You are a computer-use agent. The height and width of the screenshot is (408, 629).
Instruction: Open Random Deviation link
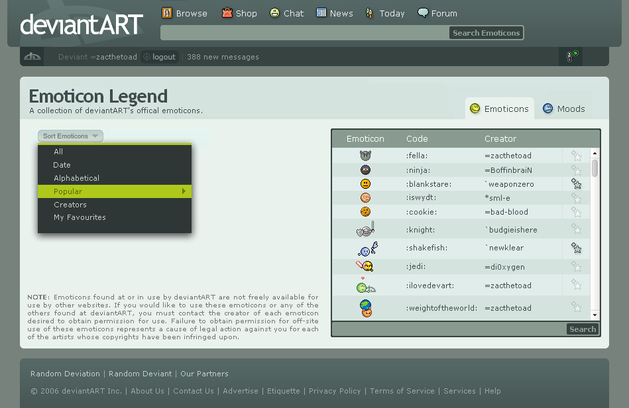click(65, 373)
